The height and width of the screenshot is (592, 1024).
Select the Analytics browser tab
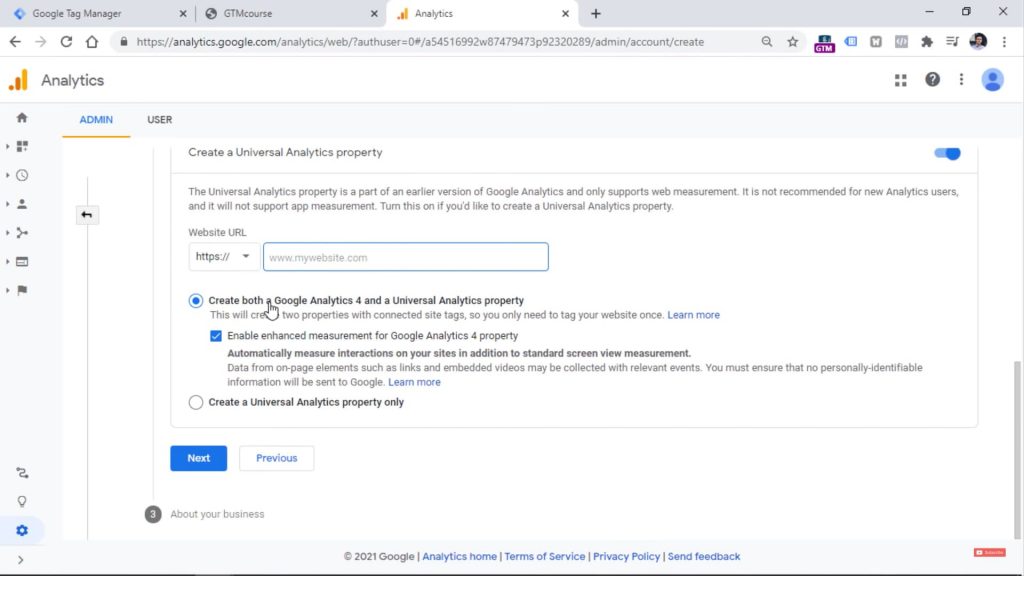point(482,14)
